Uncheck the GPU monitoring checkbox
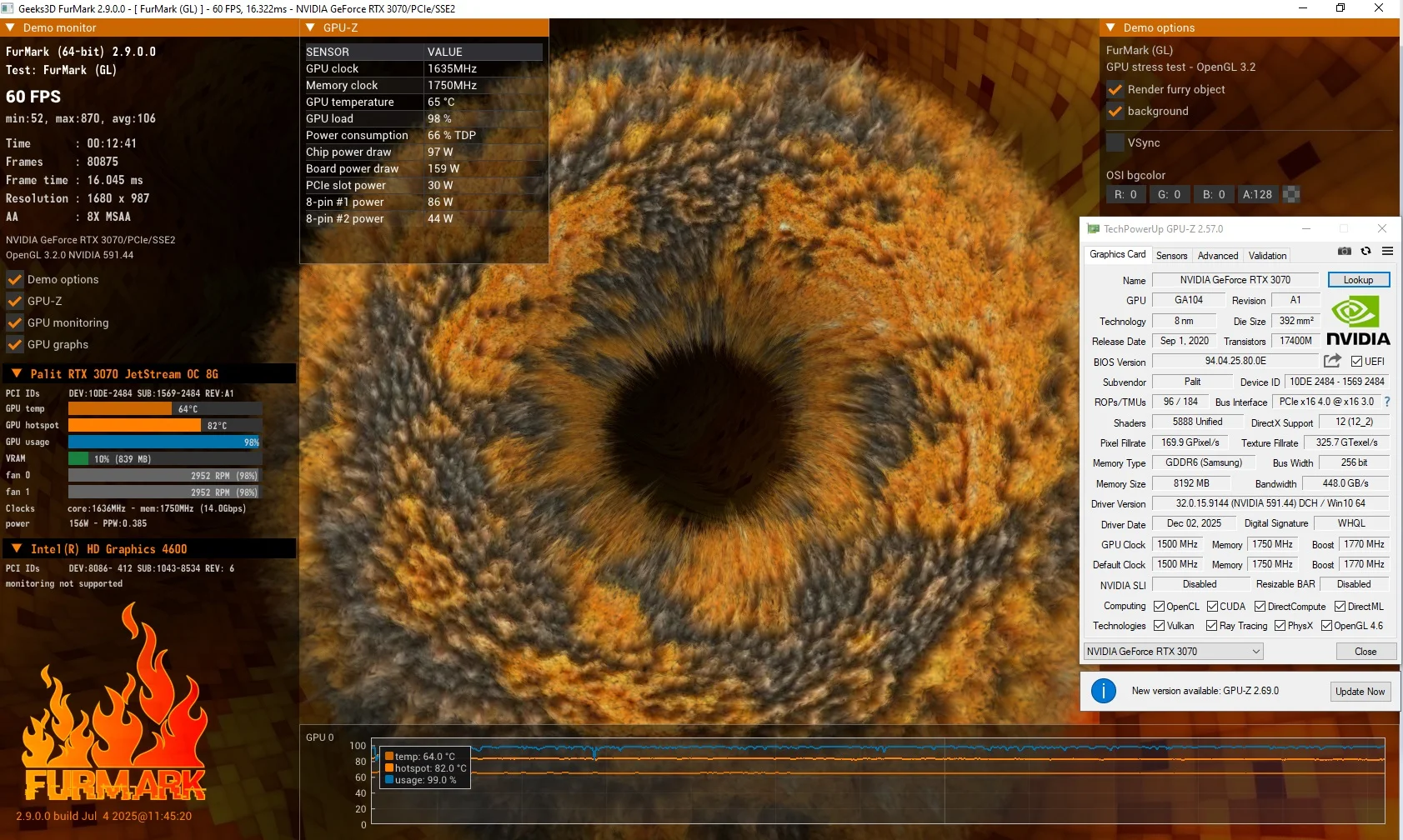The width and height of the screenshot is (1403, 840). tap(15, 322)
